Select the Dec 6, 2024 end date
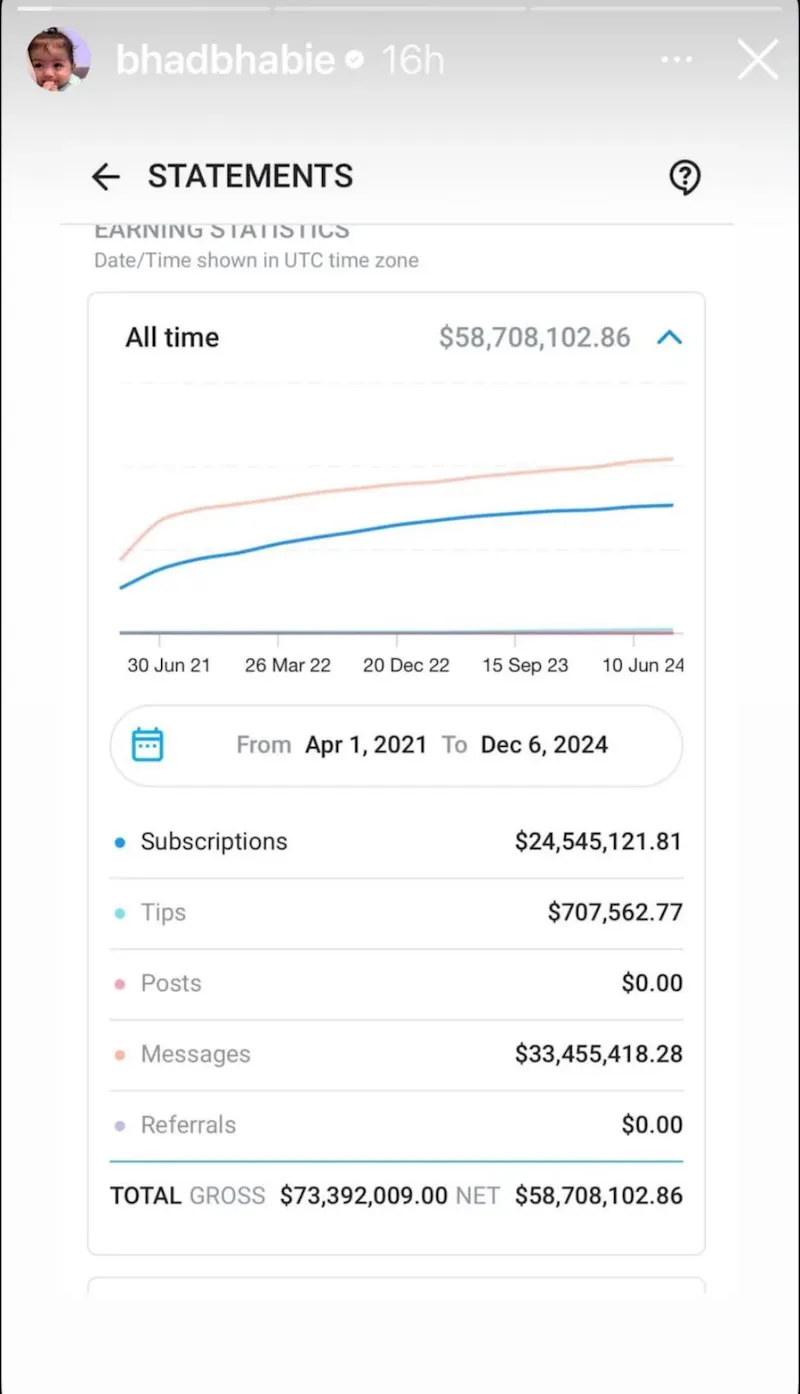Viewport: 800px width, 1394px height. (544, 745)
